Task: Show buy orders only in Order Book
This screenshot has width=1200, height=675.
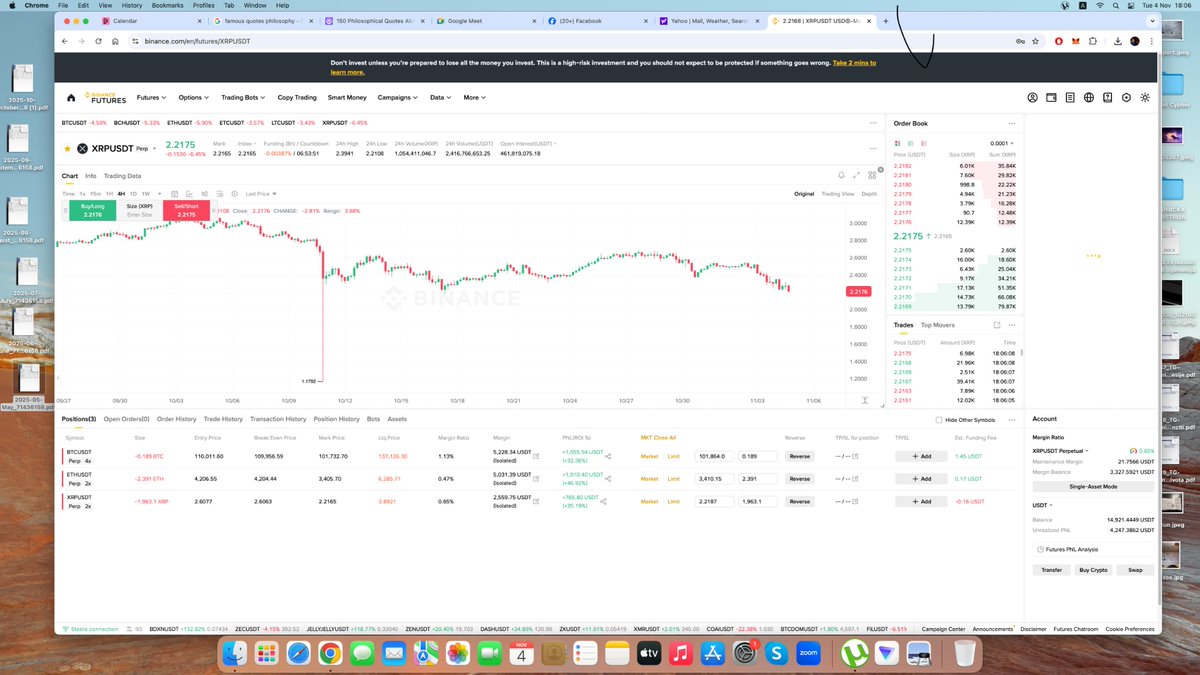Action: click(x=910, y=142)
